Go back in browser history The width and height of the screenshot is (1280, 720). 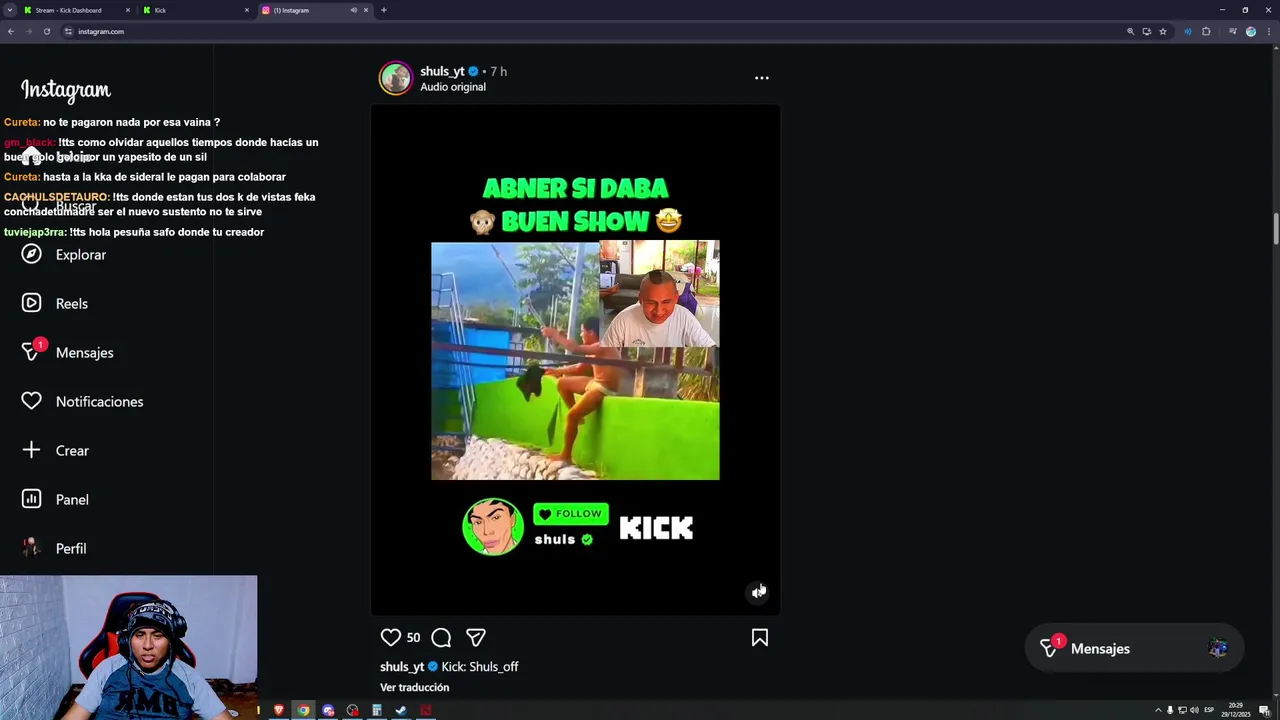pyautogui.click(x=10, y=31)
